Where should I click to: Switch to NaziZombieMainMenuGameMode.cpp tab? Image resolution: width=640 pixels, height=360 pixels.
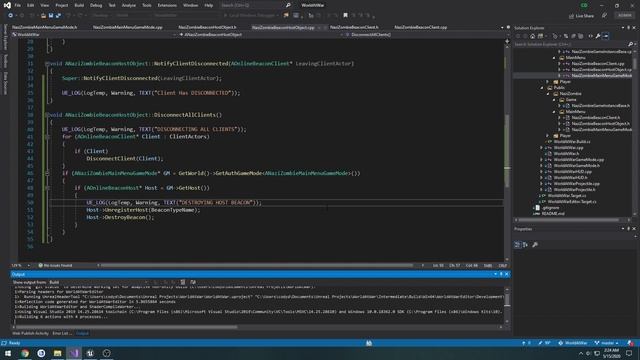127,27
